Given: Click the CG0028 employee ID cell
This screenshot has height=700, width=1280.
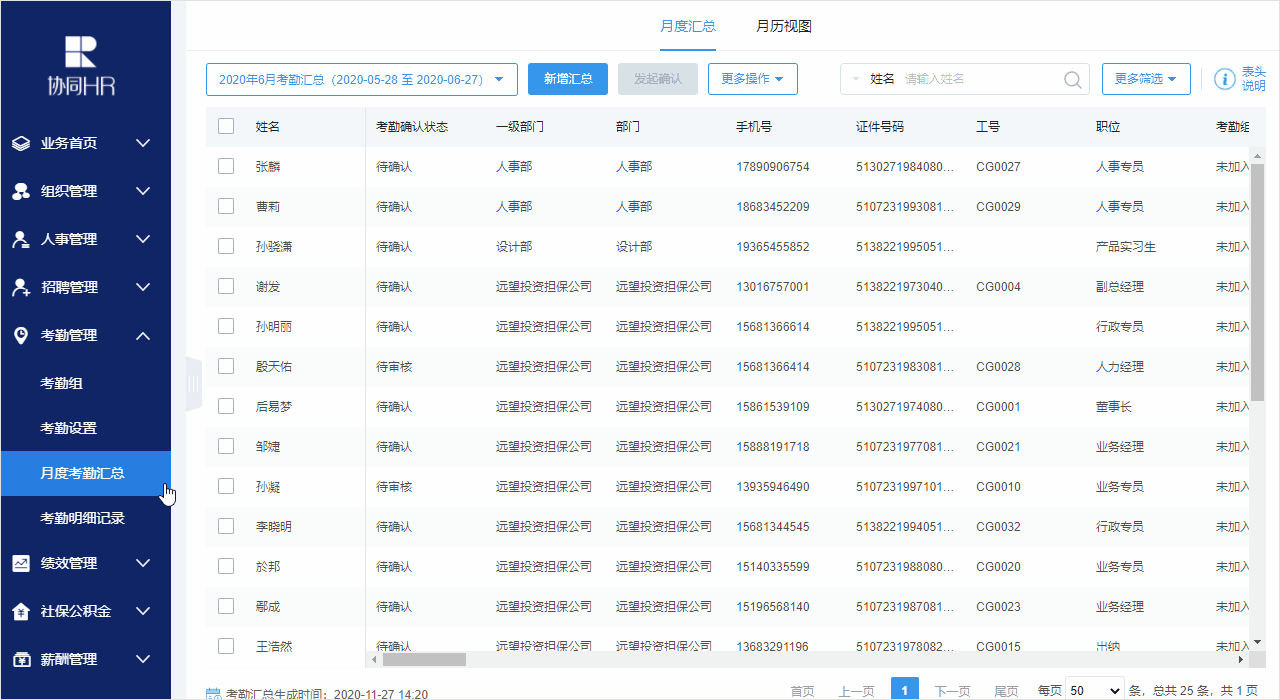Looking at the screenshot, I should (x=998, y=367).
